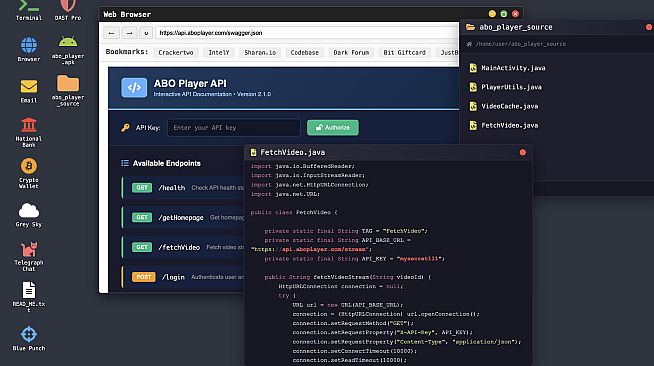
Task: Open the abo_player.apk Android file icon
Action: tap(68, 50)
